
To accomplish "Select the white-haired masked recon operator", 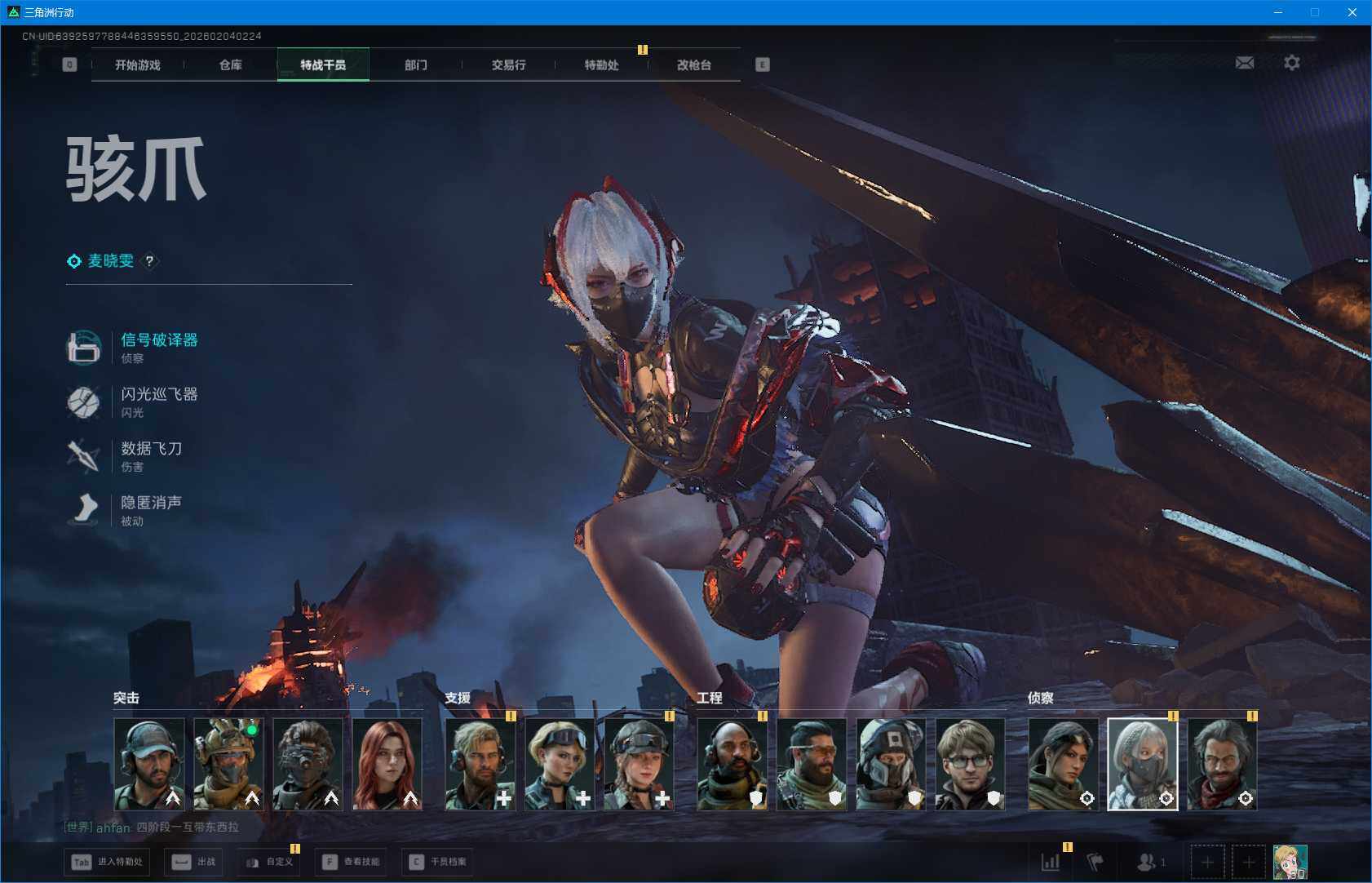I will [1143, 764].
